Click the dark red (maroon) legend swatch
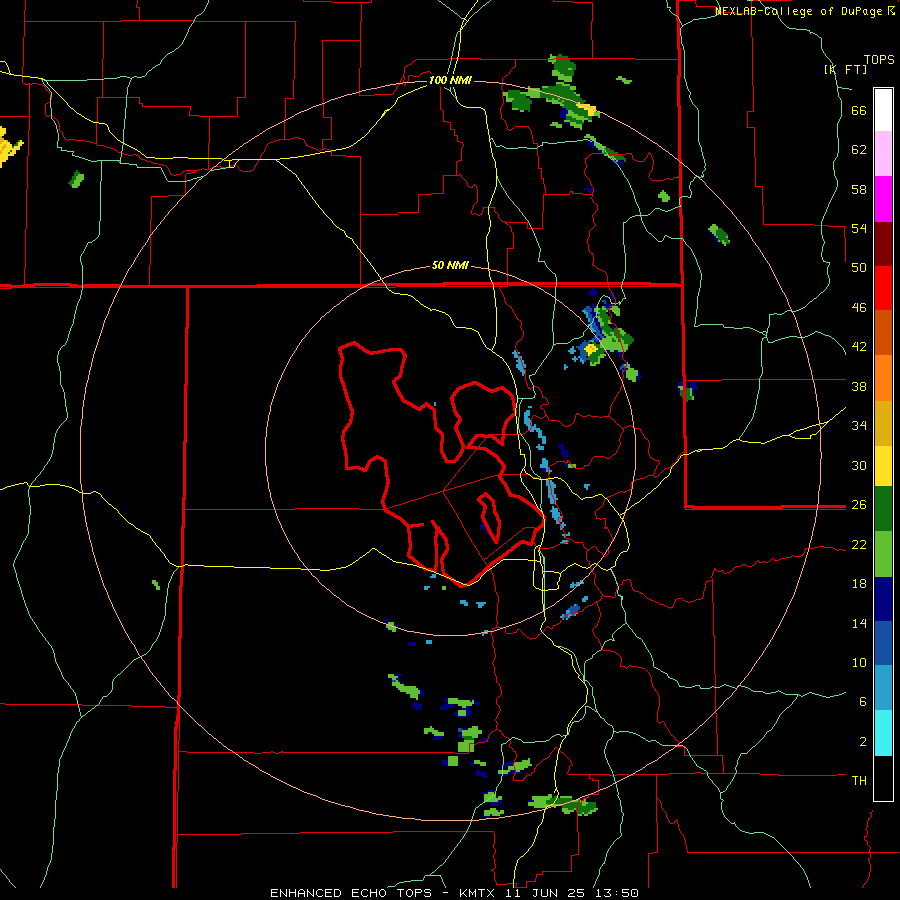 883,244
